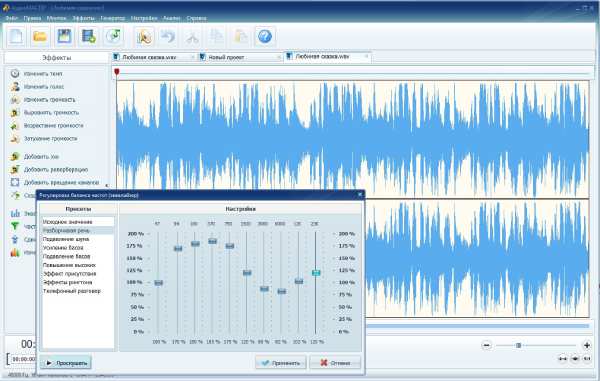
Task: Click the waveform zoom slider handle
Action: pos(518,345)
